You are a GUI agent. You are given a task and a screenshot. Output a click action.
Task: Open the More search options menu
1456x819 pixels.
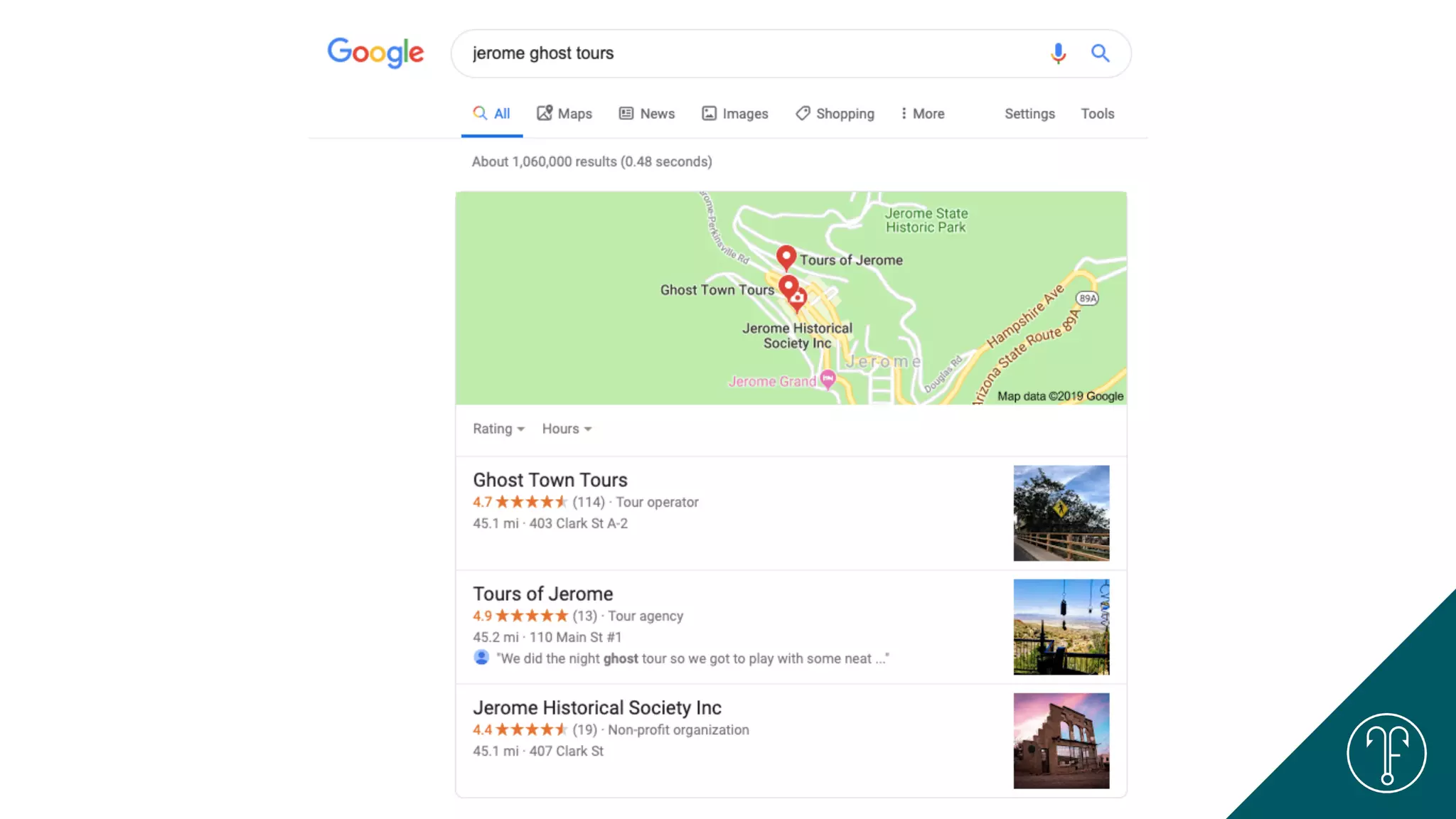(922, 114)
